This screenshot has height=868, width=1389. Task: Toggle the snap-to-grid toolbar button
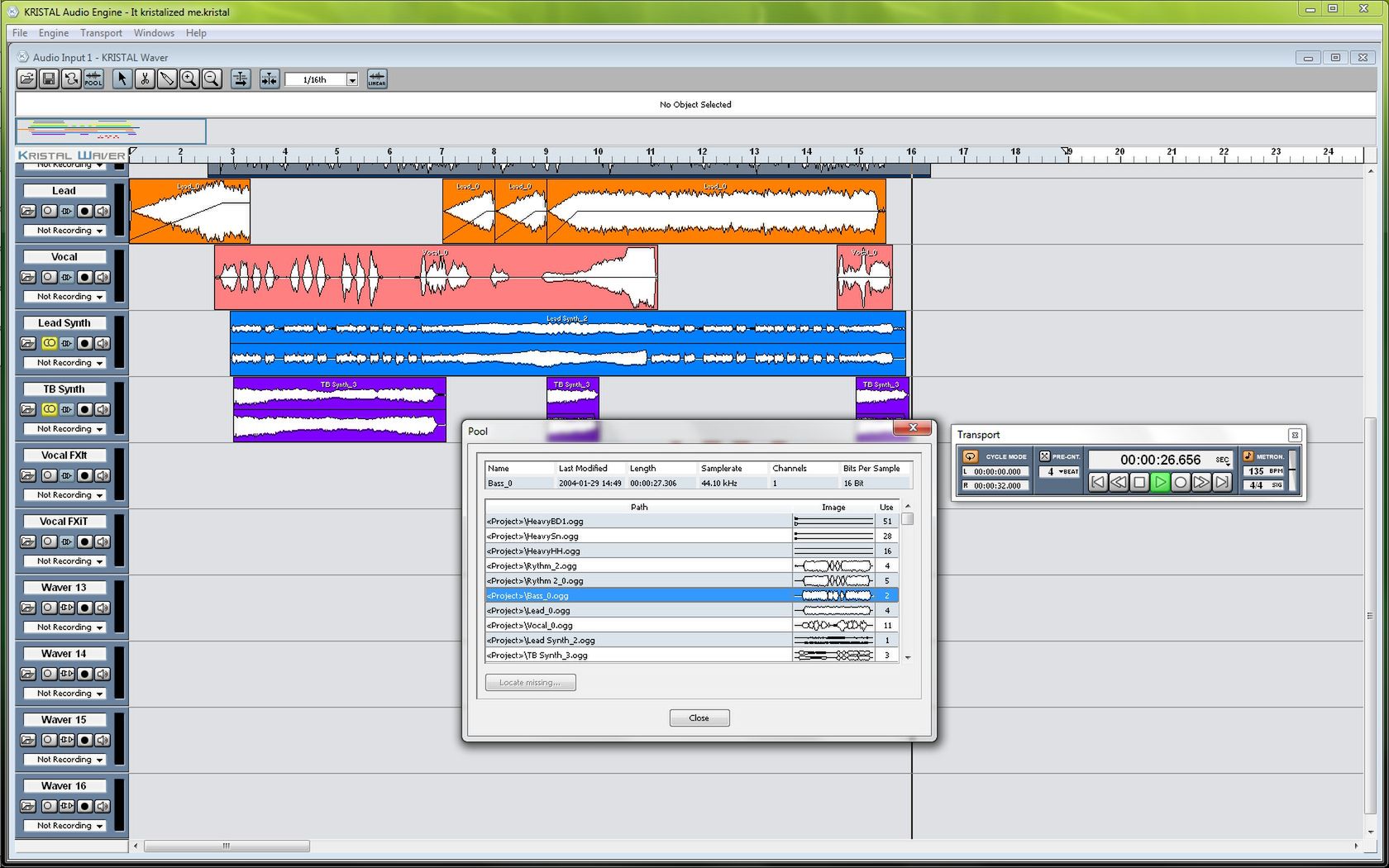coord(270,79)
